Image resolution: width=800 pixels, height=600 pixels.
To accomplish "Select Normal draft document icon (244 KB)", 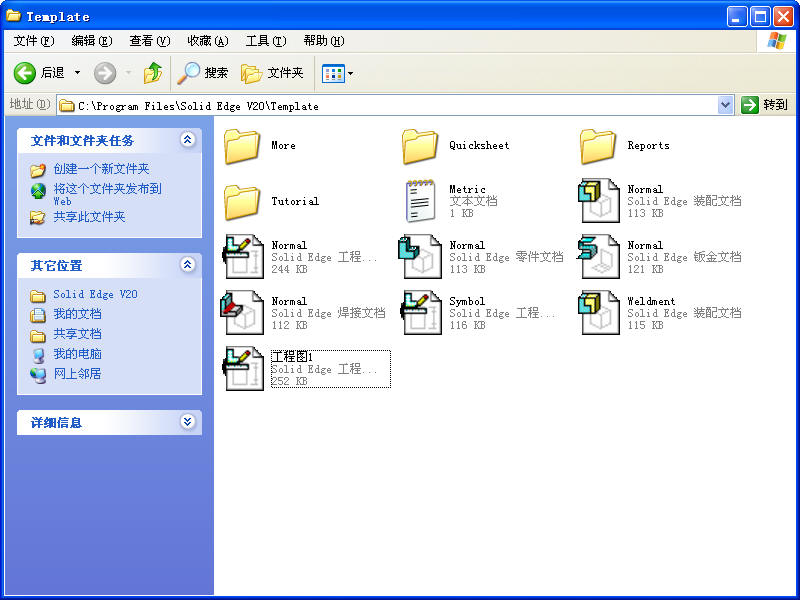I will click(x=243, y=257).
